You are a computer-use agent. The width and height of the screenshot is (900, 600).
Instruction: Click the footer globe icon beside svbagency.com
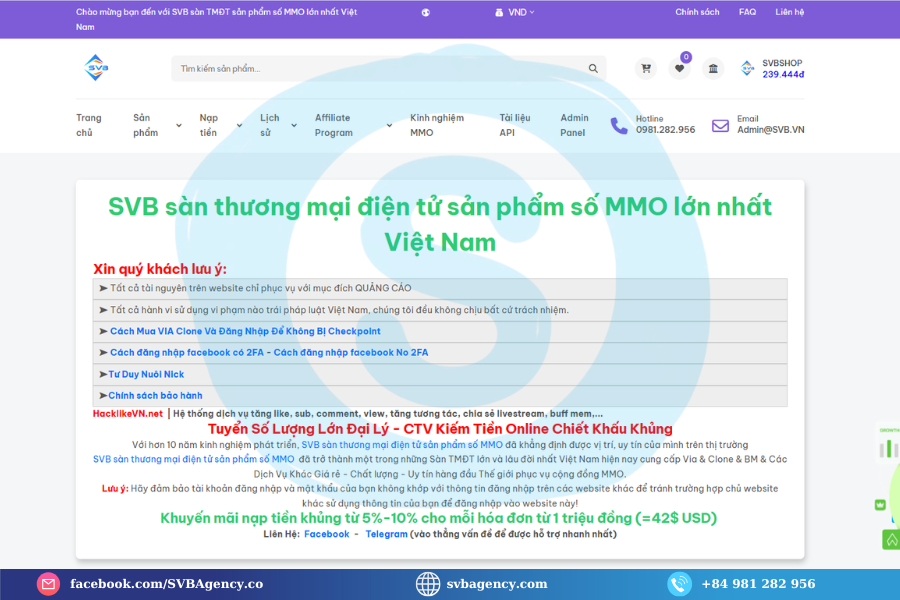click(427, 584)
